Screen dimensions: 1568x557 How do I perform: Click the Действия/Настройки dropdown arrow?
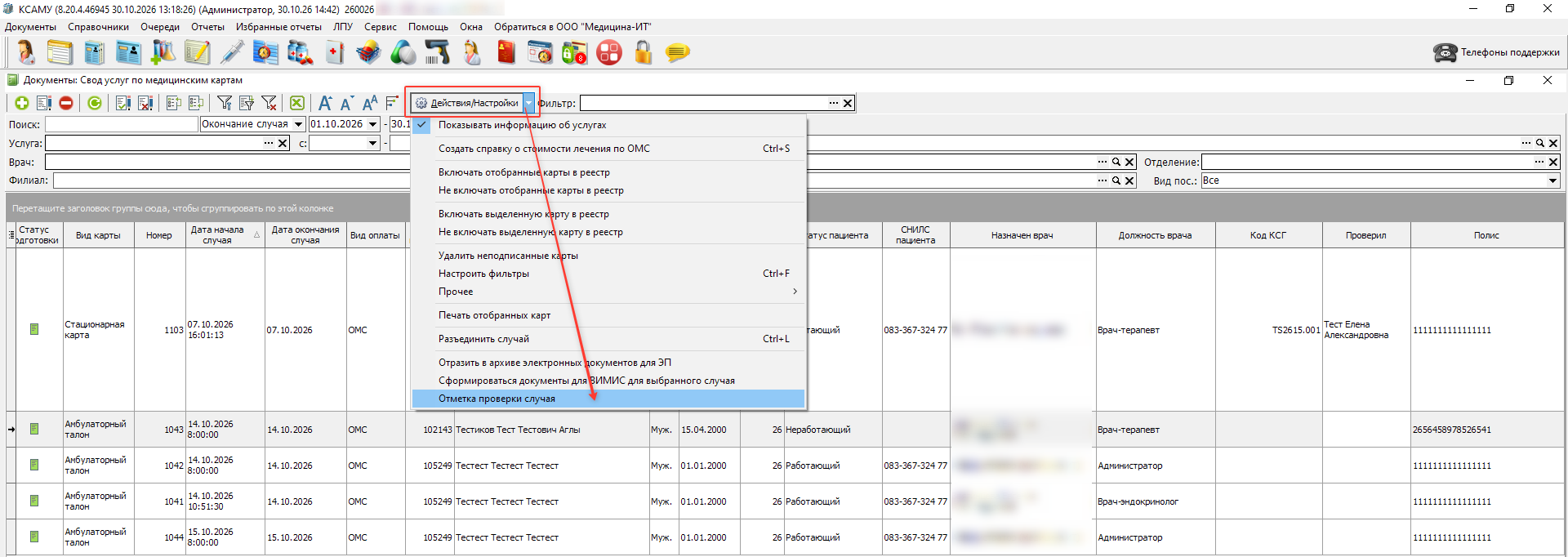pos(529,103)
